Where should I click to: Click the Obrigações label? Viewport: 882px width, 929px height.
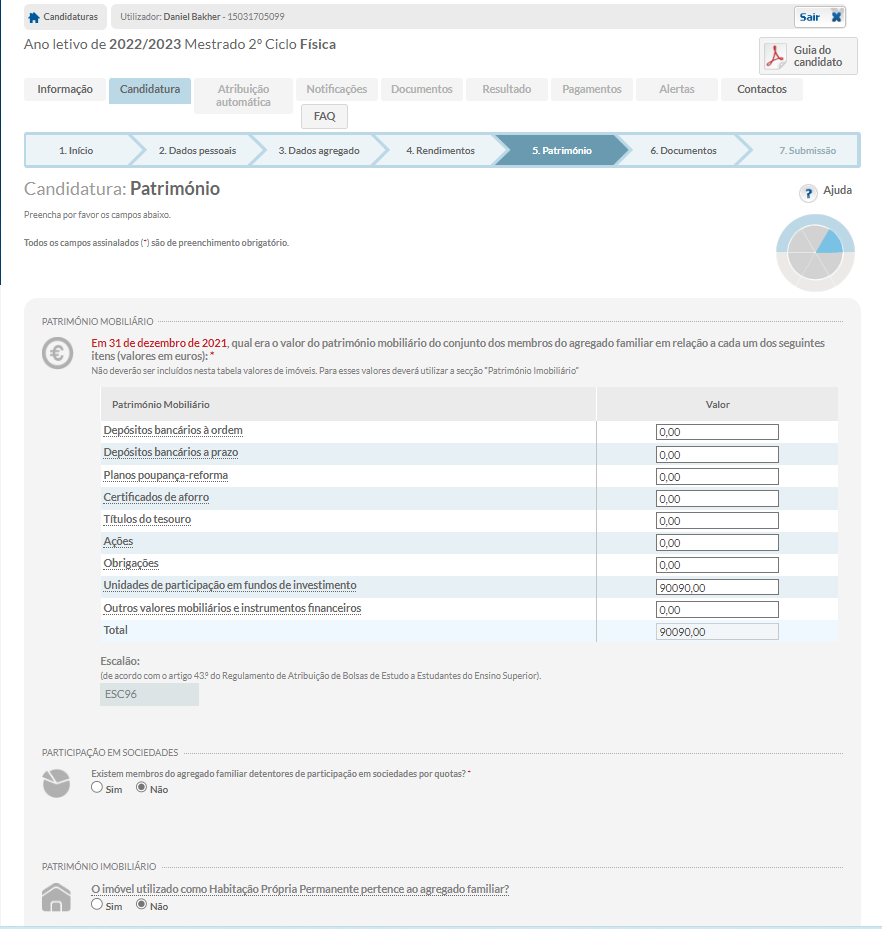(x=131, y=563)
